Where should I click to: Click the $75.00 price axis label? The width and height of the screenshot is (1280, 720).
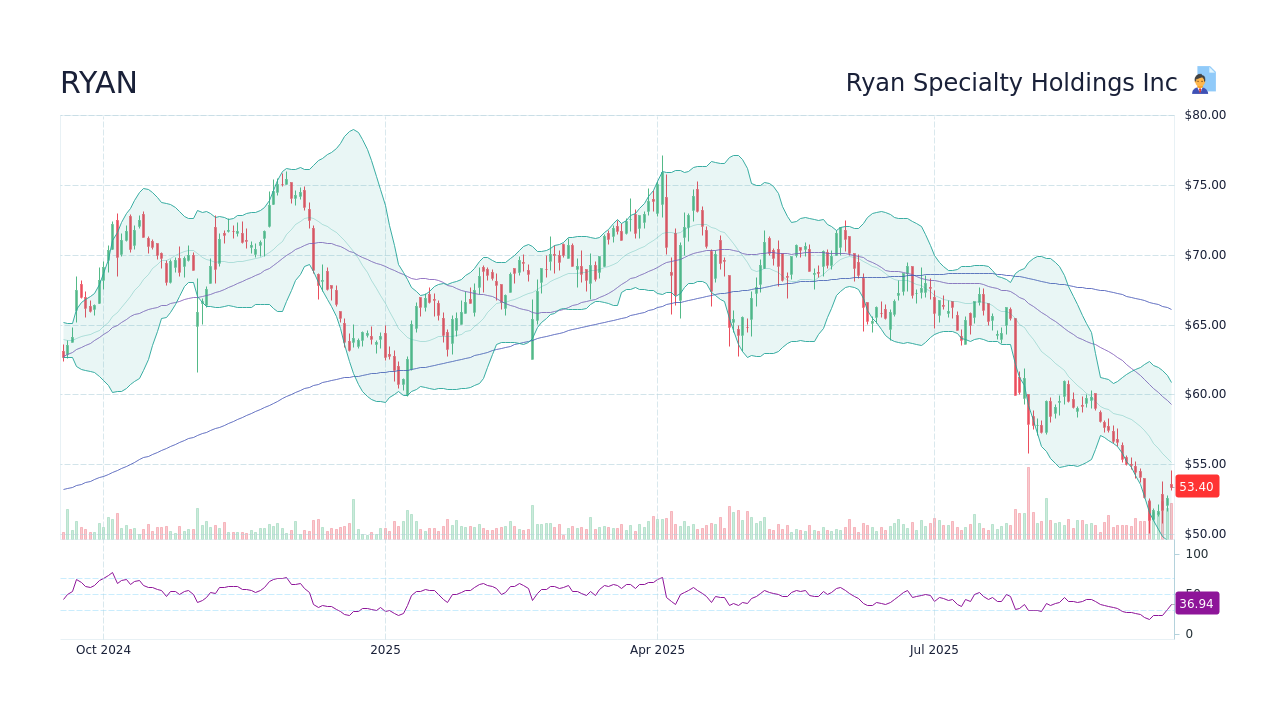pyautogui.click(x=1205, y=185)
